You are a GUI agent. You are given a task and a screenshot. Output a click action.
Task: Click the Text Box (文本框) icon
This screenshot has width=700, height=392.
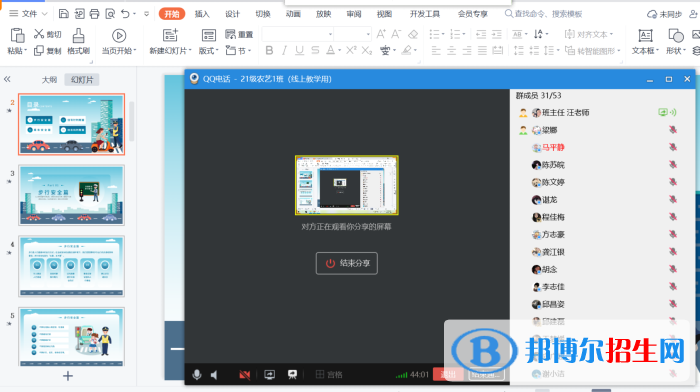[x=645, y=36]
